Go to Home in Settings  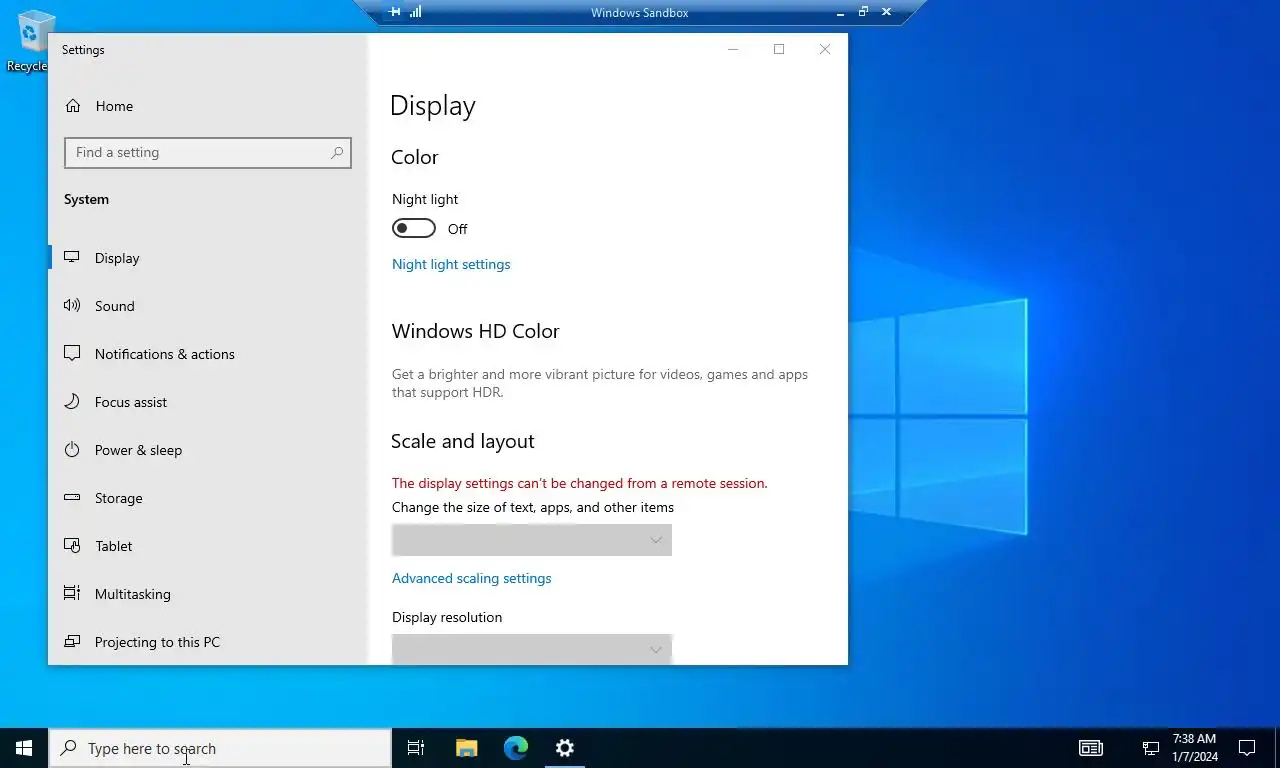coord(114,106)
